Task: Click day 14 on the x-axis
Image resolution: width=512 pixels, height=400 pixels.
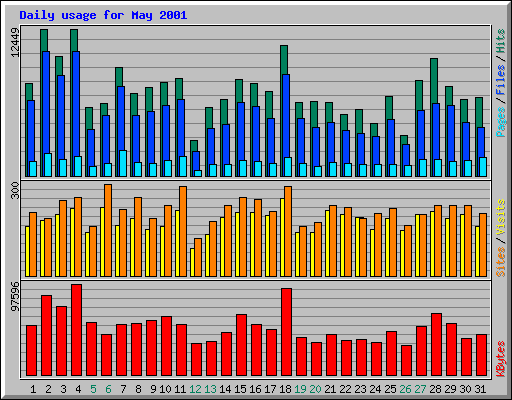Action: (225, 389)
